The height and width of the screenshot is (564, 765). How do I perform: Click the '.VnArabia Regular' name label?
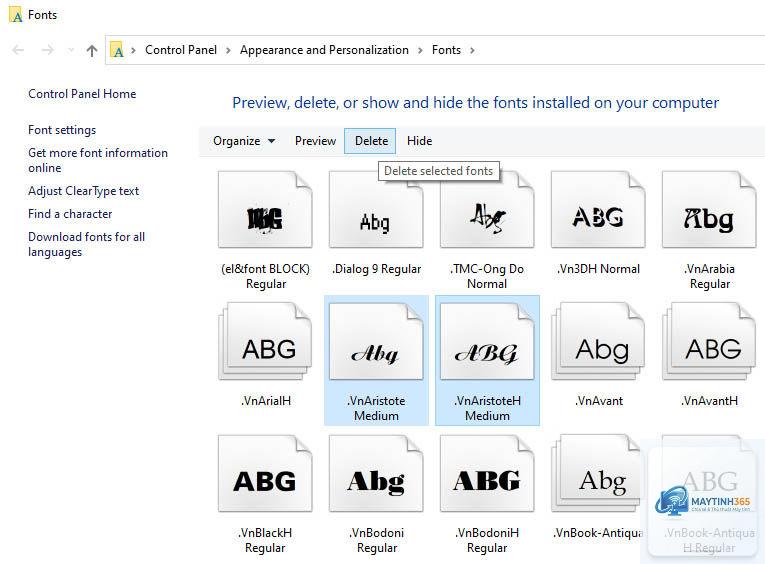709,276
